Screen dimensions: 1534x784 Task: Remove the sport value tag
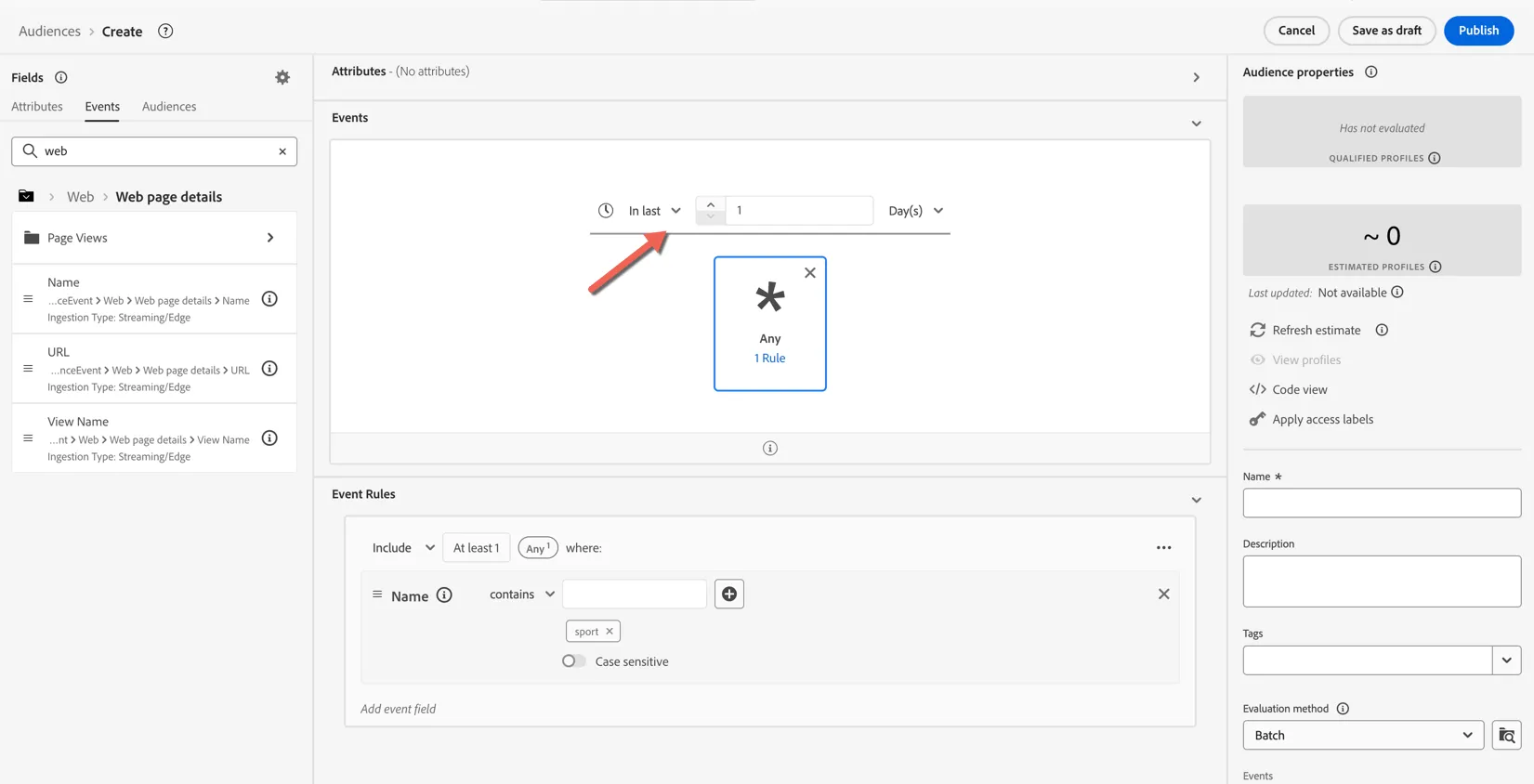point(610,632)
